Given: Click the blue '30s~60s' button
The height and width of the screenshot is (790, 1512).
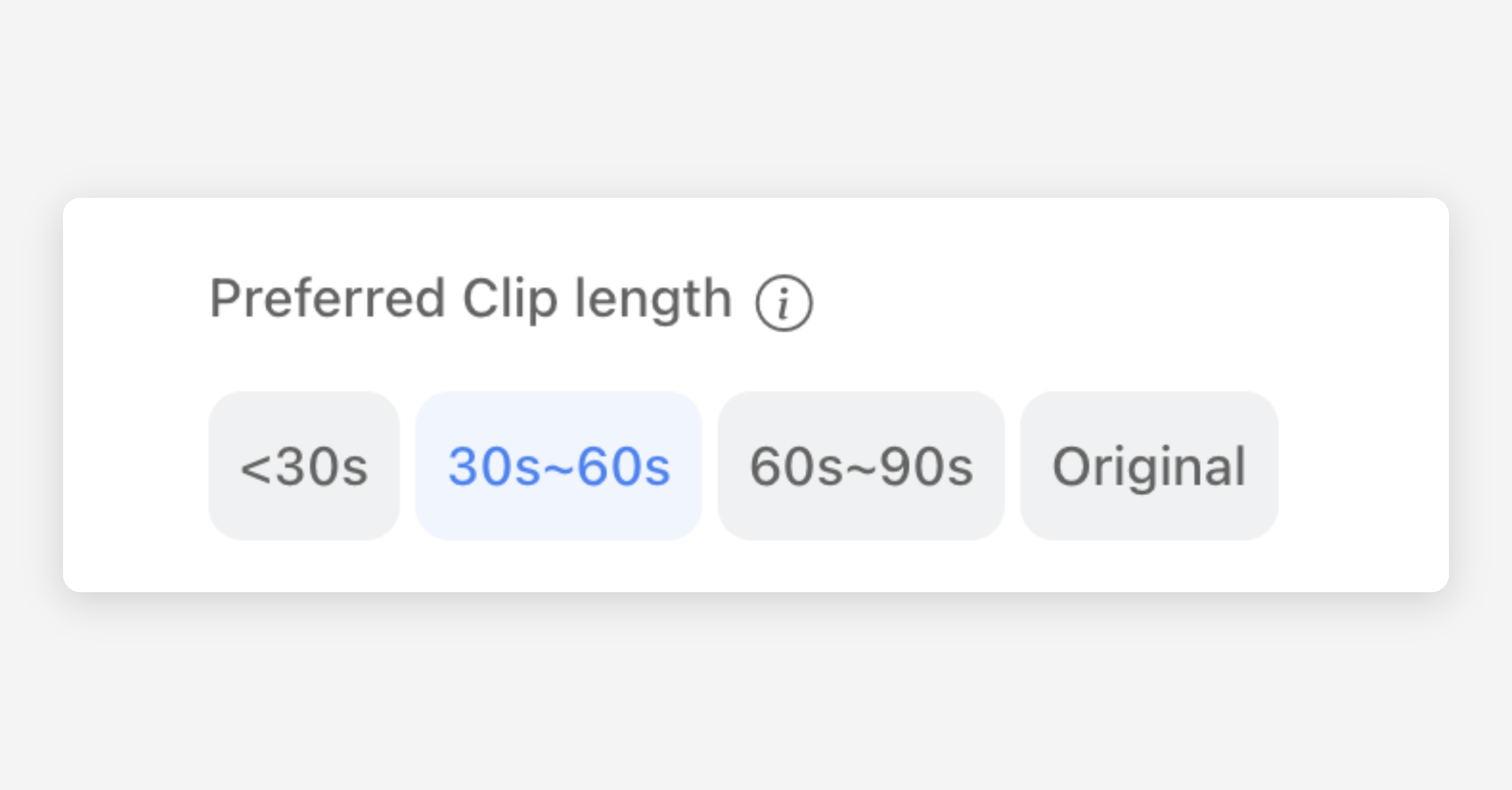Looking at the screenshot, I should point(558,466).
